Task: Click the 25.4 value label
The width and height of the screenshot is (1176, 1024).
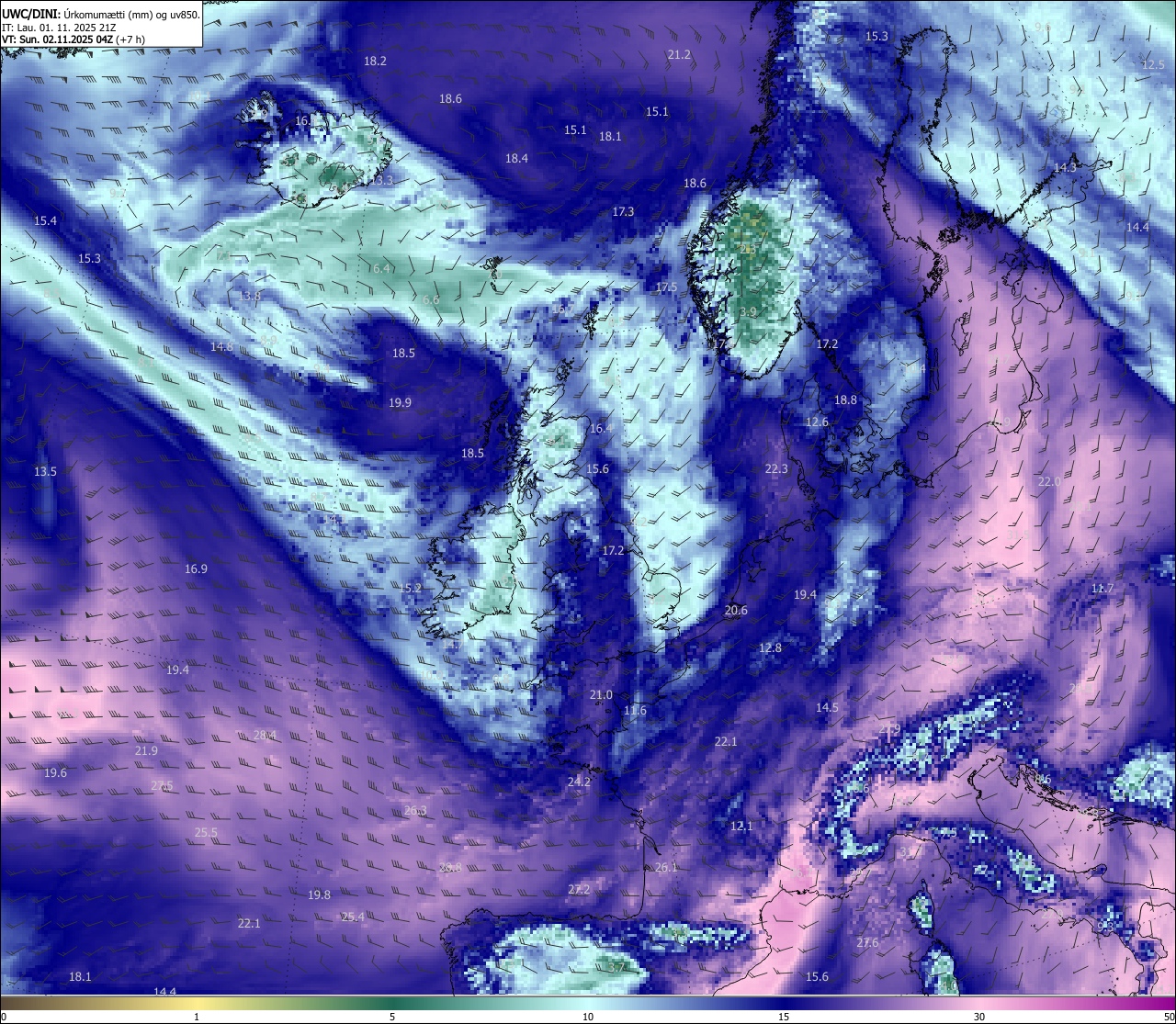Action: click(x=353, y=917)
